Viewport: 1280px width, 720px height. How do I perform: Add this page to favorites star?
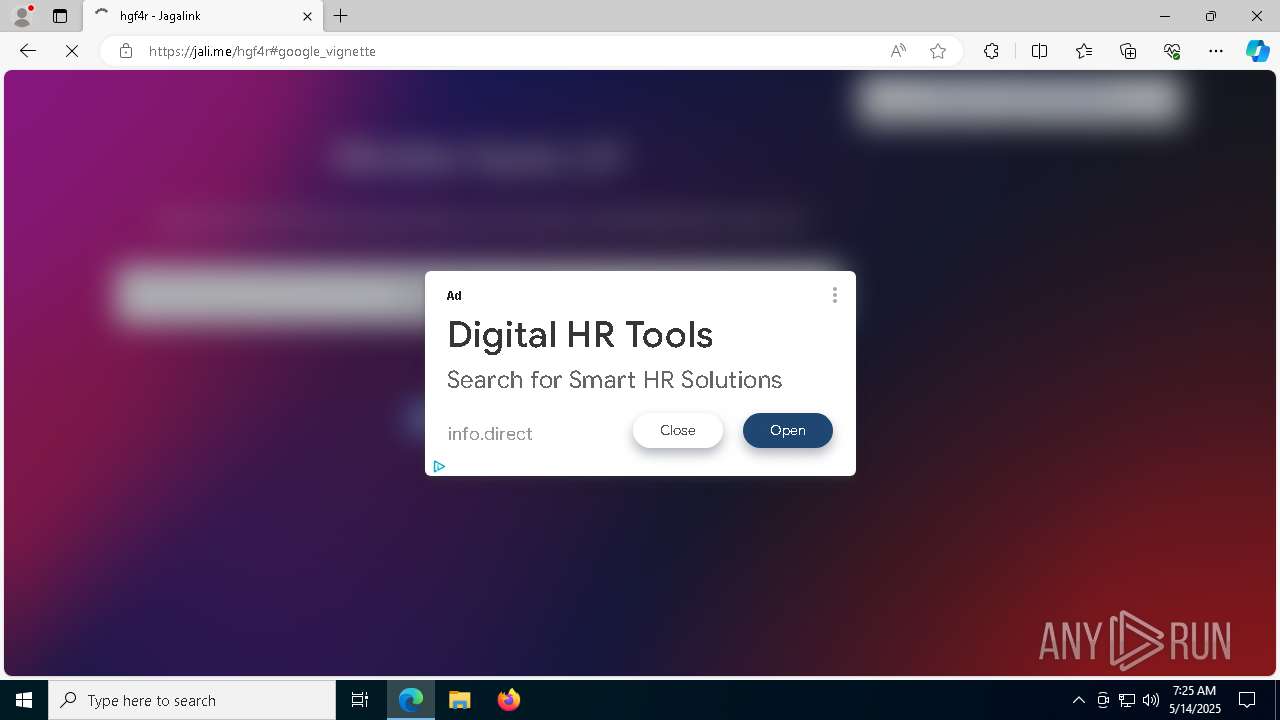tap(938, 51)
